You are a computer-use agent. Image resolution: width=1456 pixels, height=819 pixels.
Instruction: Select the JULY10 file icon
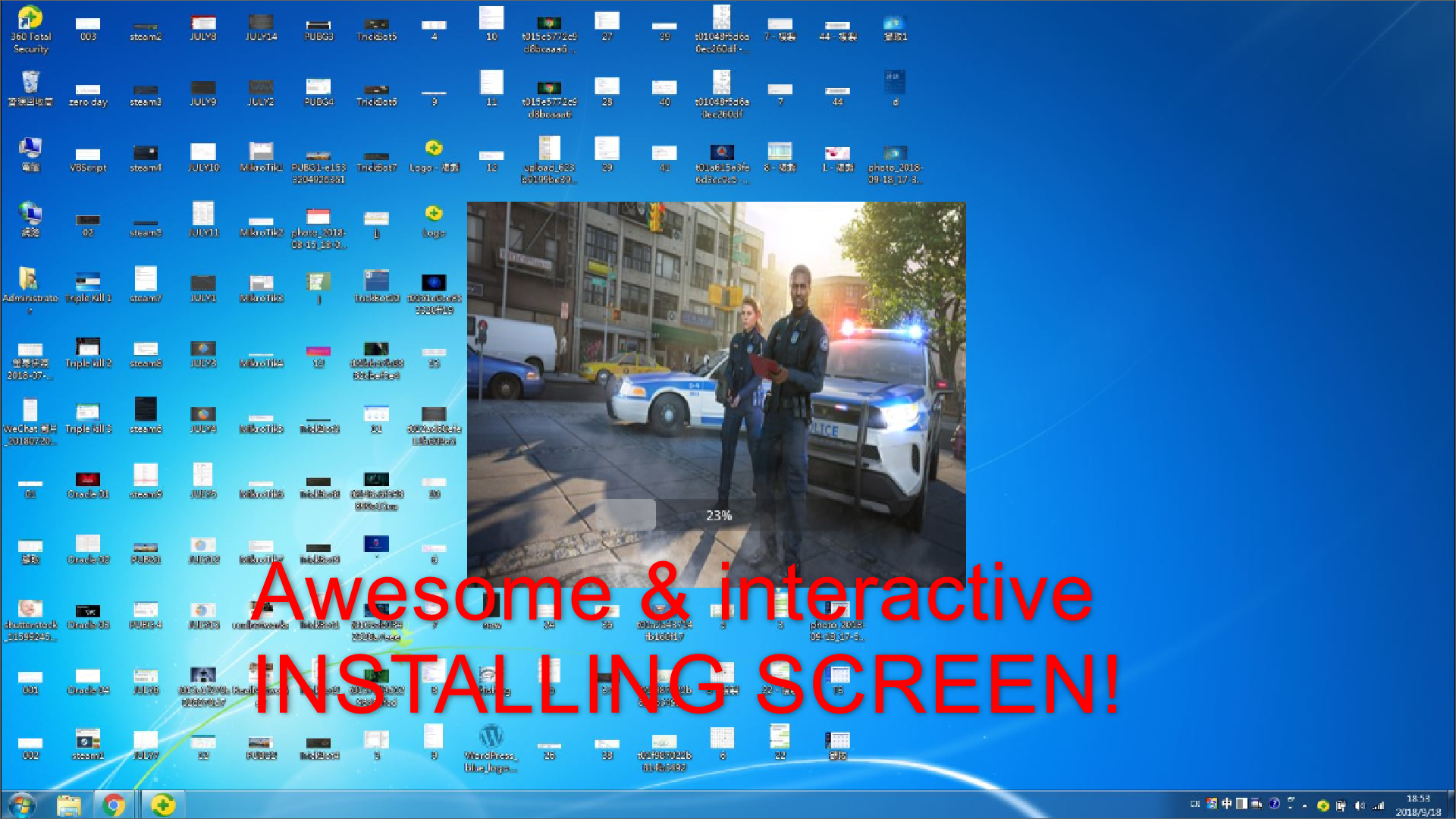(203, 158)
